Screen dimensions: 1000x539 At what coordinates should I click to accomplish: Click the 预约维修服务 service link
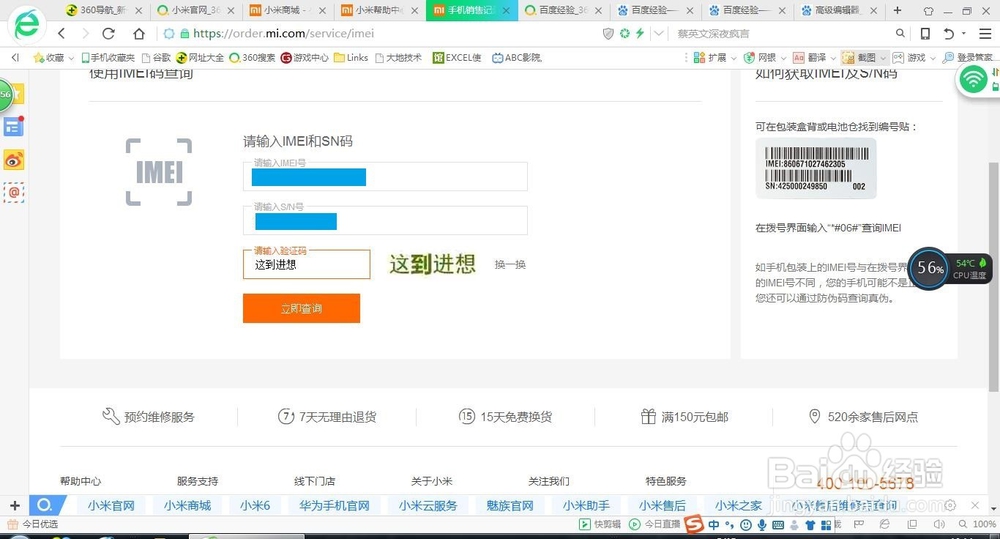click(148, 417)
